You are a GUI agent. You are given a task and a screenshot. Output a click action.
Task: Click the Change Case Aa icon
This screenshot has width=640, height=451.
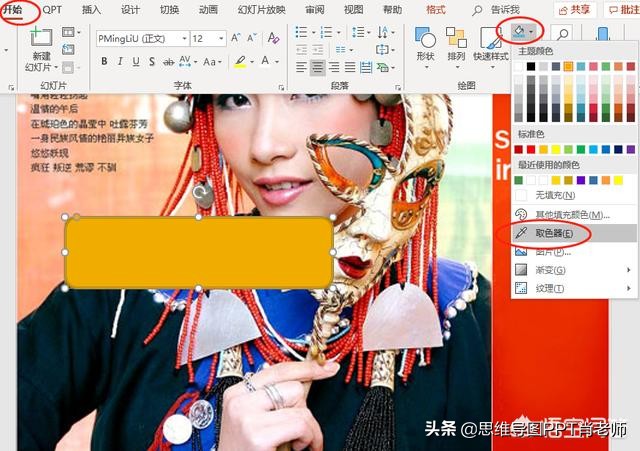[210, 62]
